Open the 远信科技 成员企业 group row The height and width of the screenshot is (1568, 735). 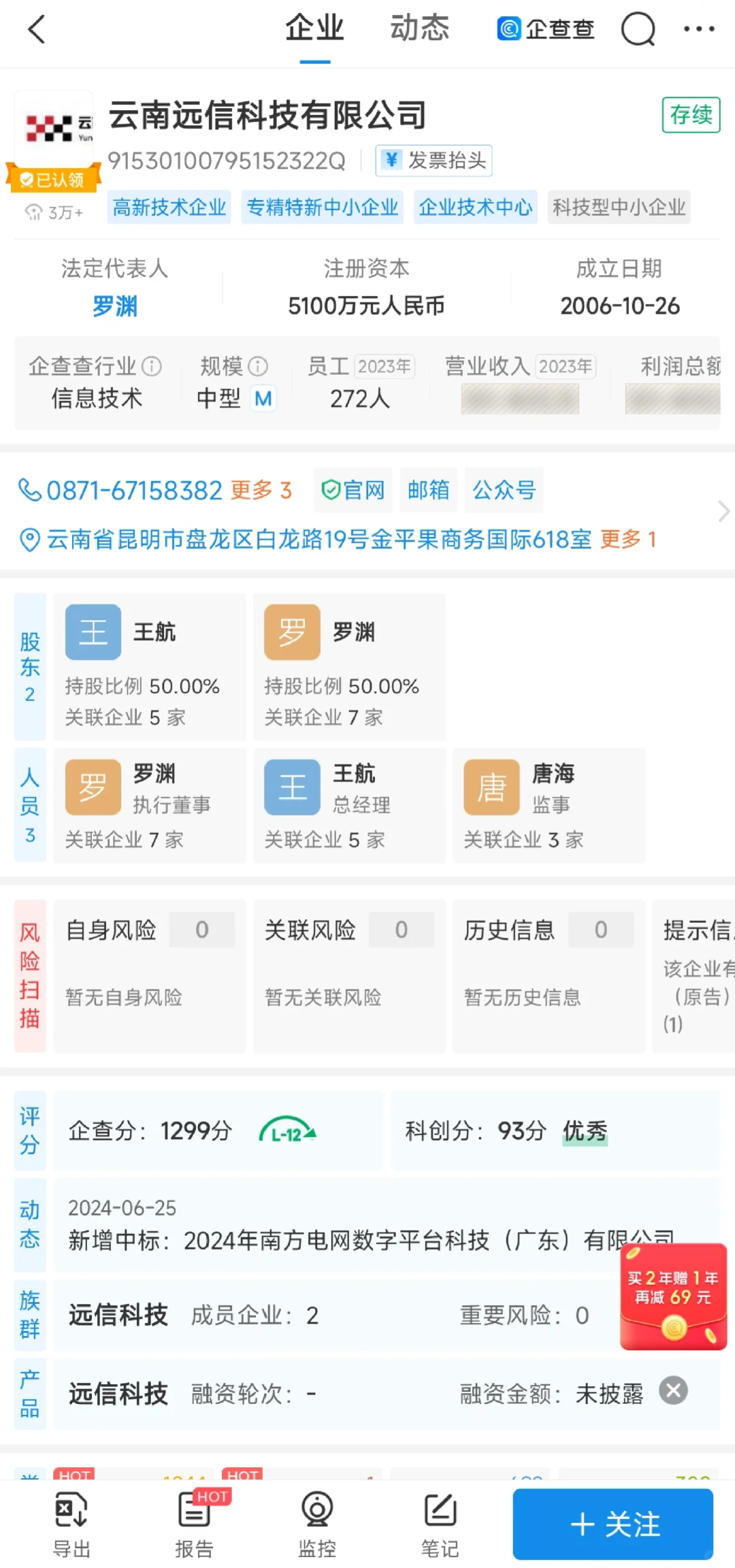coord(387,1315)
